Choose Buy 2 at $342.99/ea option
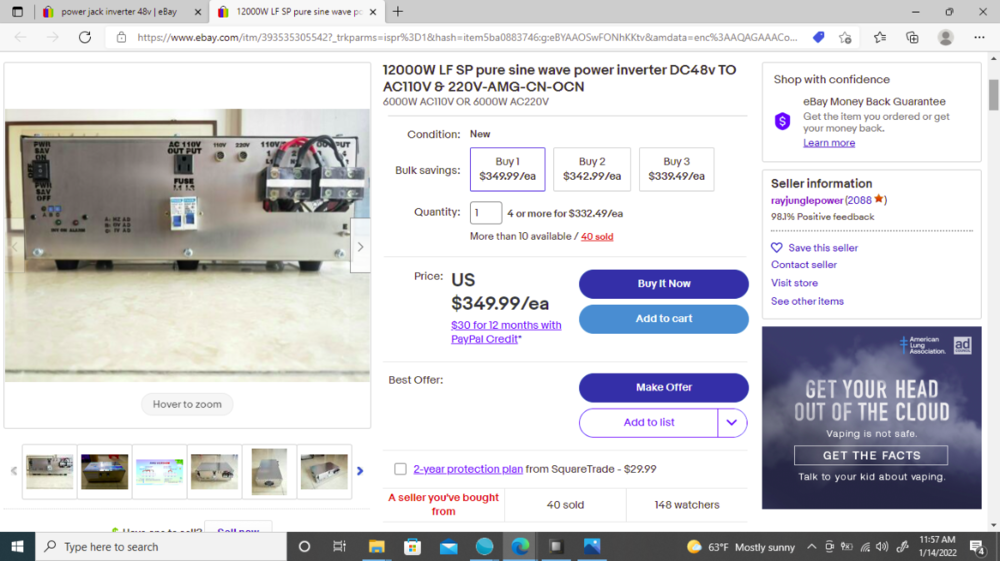This screenshot has width=1000, height=561. click(592, 169)
